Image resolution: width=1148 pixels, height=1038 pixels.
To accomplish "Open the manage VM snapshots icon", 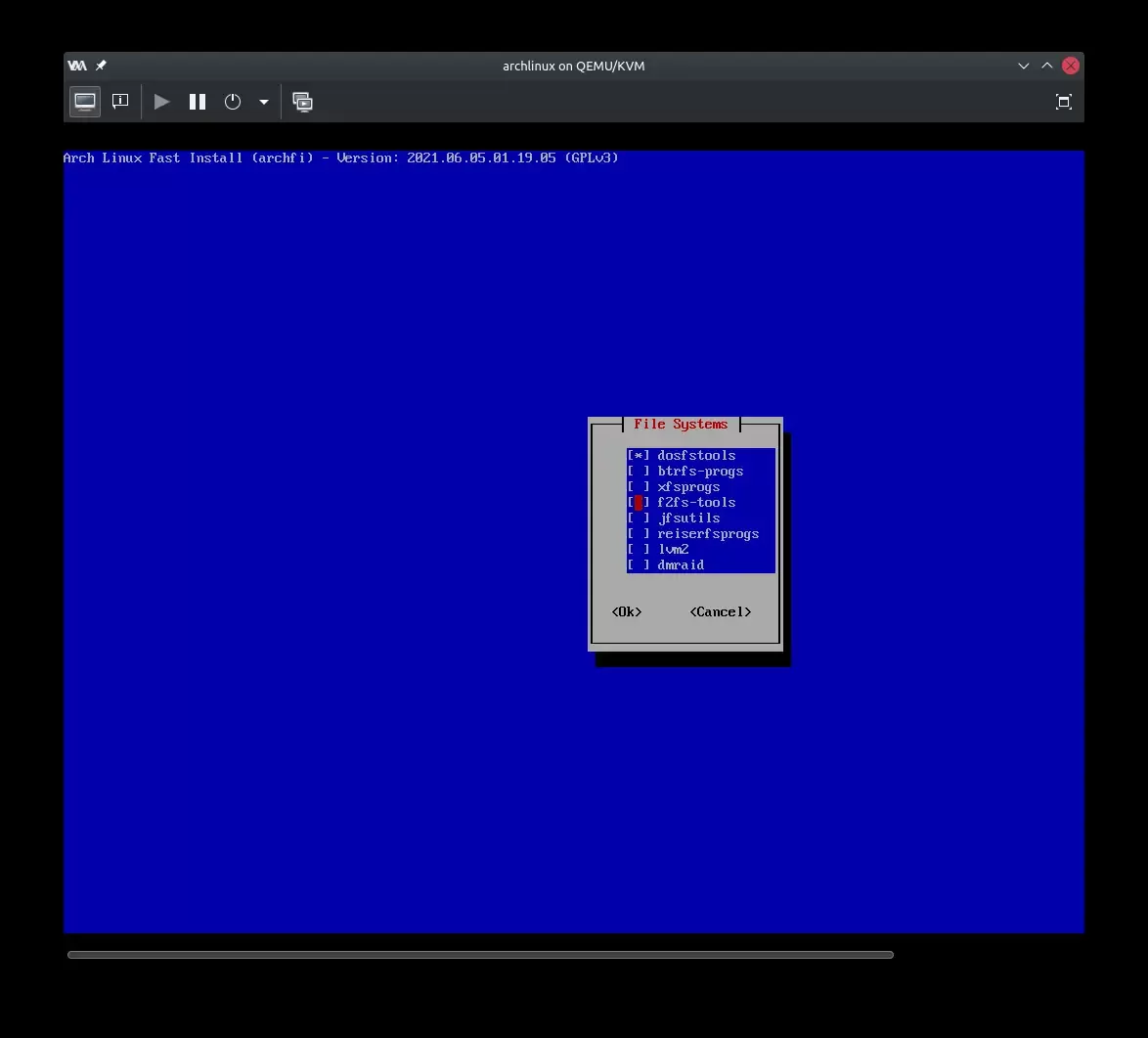I will tap(303, 102).
